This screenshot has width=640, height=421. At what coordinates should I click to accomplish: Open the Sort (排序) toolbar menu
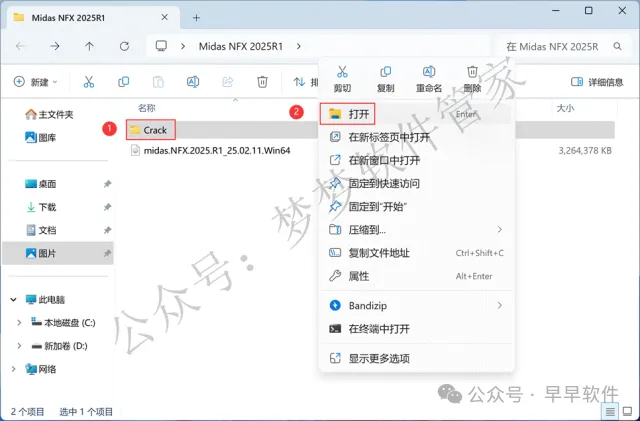click(x=305, y=82)
